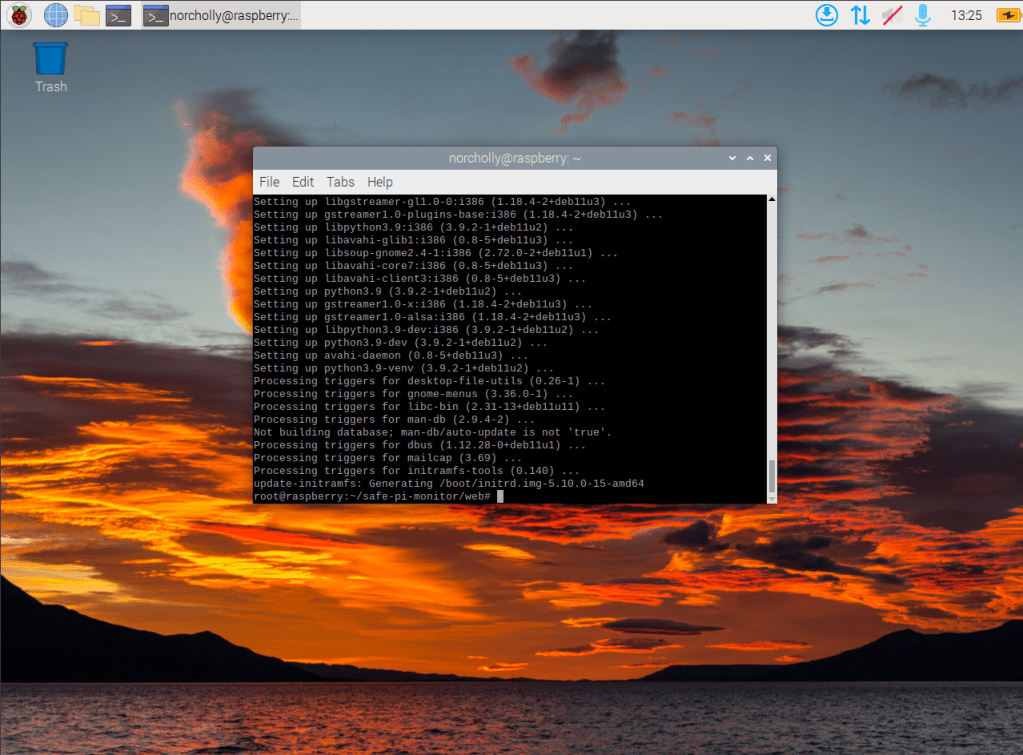Open the terminal Edit menu
This screenshot has height=755, width=1023.
[303, 182]
